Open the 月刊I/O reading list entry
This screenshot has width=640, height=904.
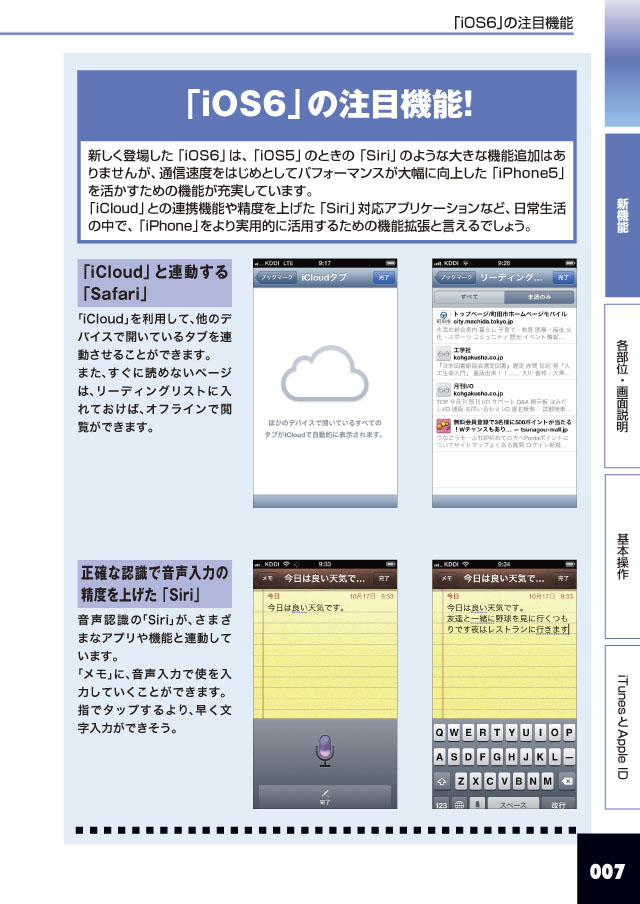[505, 398]
